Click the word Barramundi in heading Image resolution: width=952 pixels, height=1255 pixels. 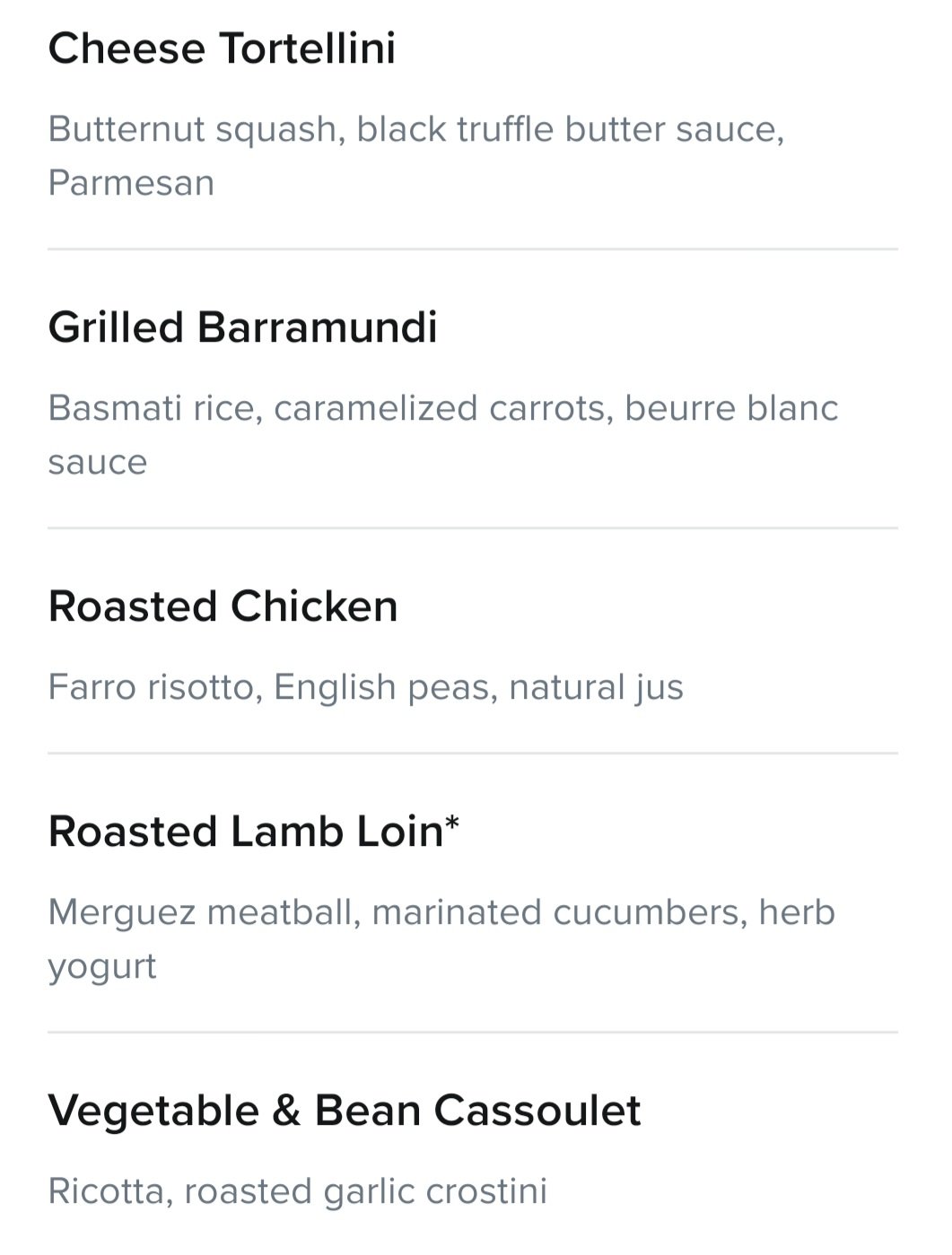[x=317, y=327]
